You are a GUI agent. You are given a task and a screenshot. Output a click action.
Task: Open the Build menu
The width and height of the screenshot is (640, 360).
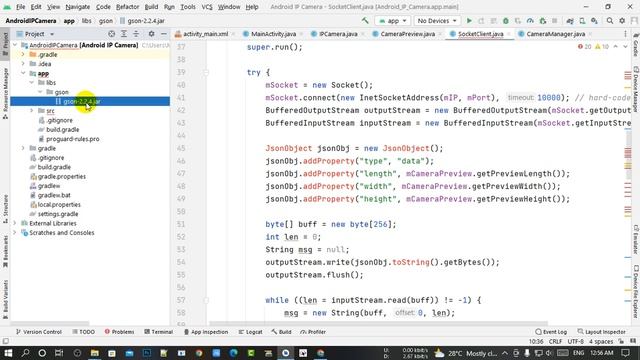151,7
